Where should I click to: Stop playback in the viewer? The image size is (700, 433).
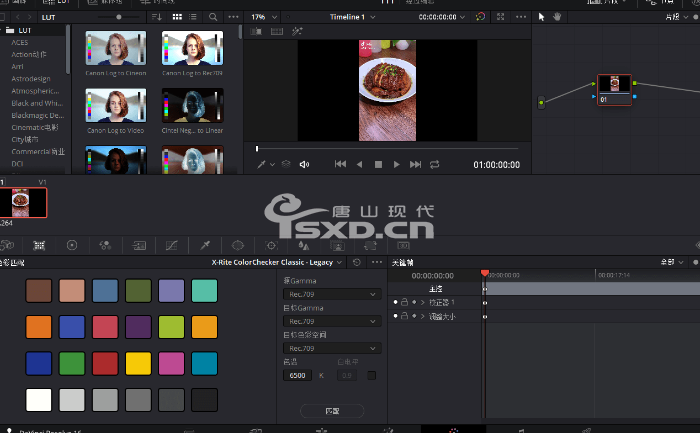point(378,164)
